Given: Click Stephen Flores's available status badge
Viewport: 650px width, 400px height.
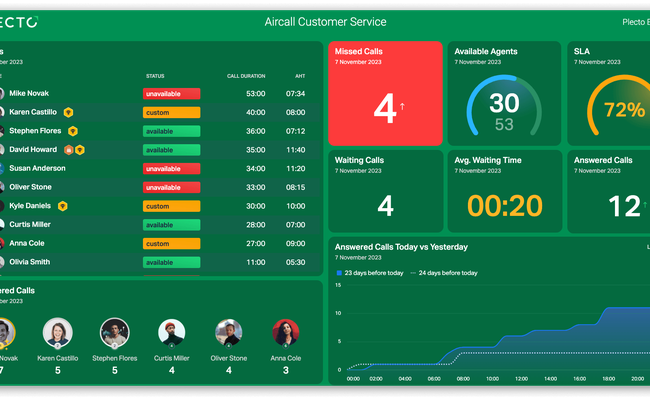Looking at the screenshot, I should click(x=172, y=131).
